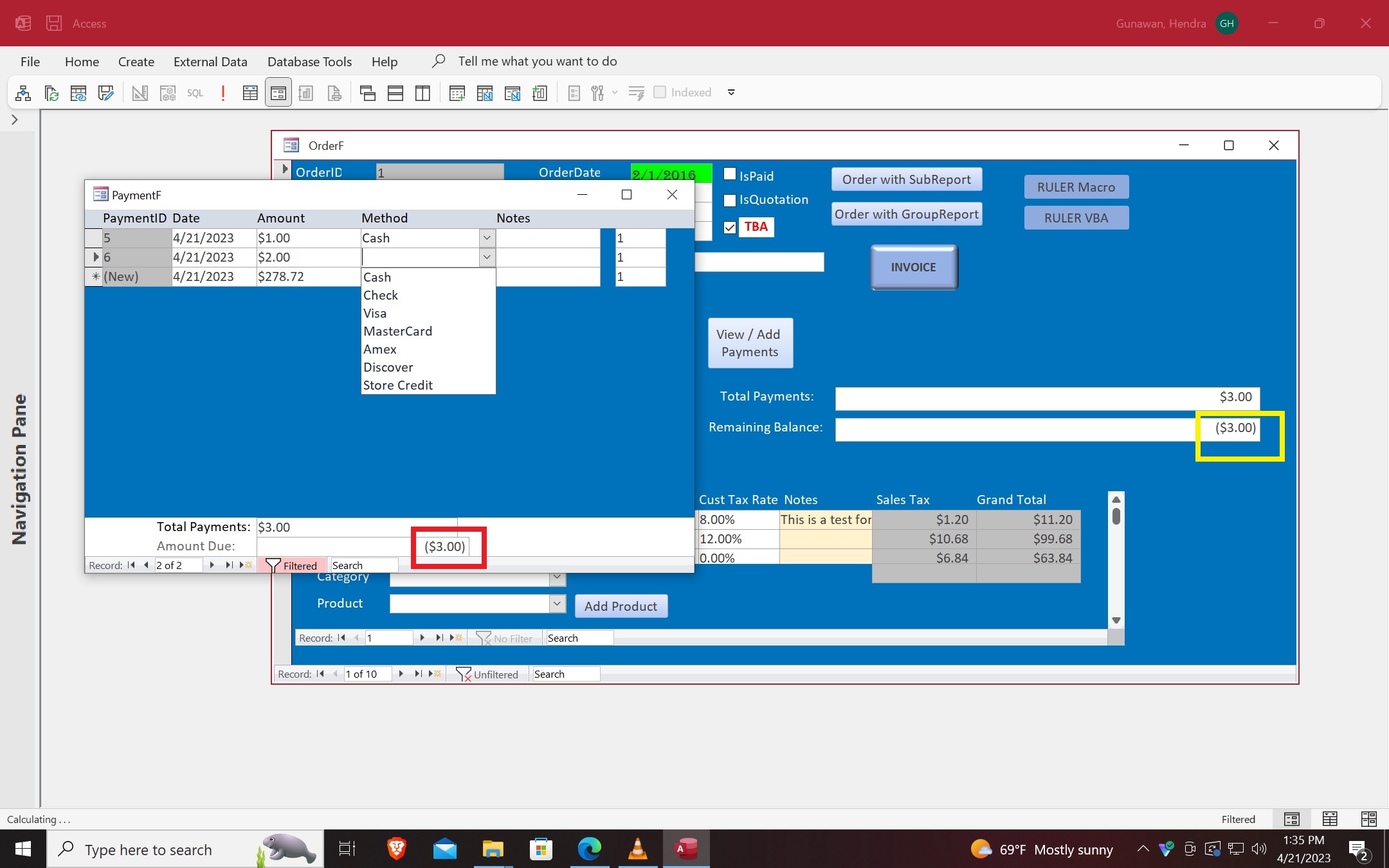Screen dimensions: 1389x868
Task: Check the IsQuotation checkbox
Action: tap(729, 200)
